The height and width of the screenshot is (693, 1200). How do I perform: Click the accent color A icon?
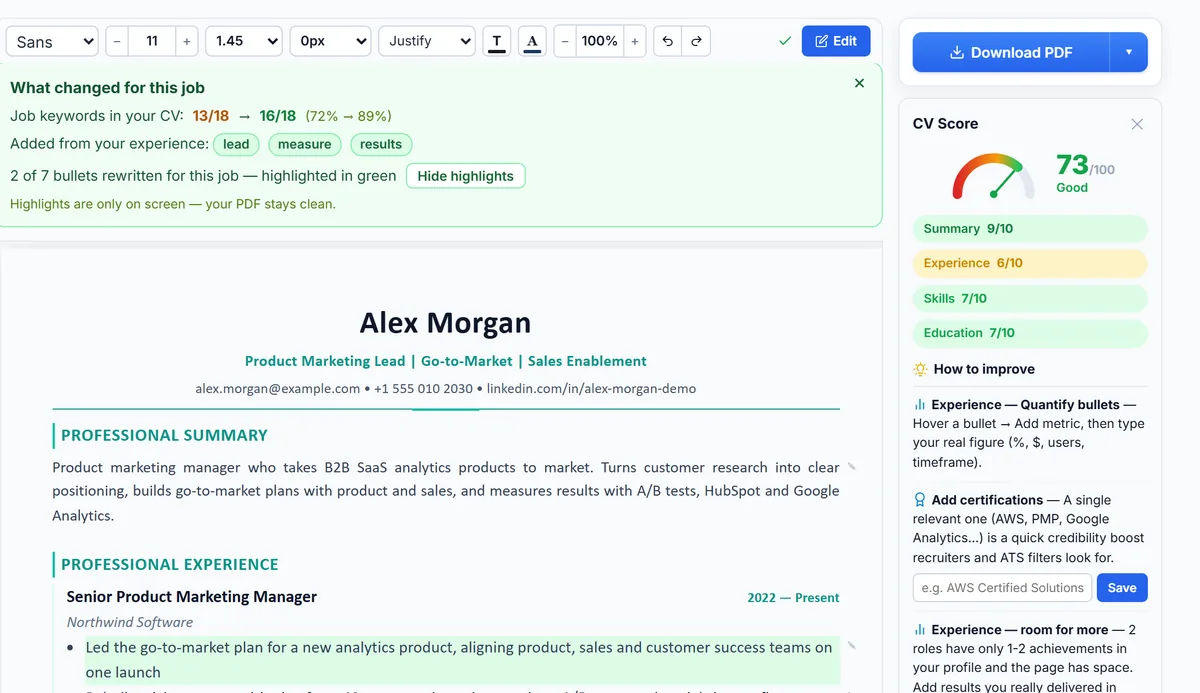(532, 41)
